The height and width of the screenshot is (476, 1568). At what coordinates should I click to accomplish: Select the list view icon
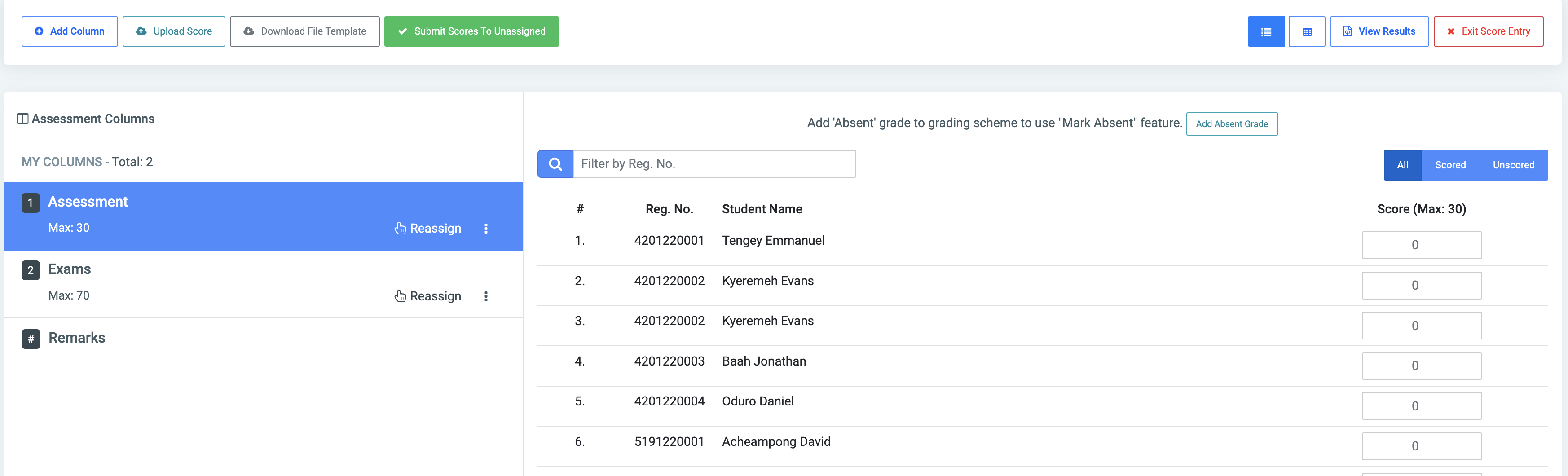[x=1266, y=31]
